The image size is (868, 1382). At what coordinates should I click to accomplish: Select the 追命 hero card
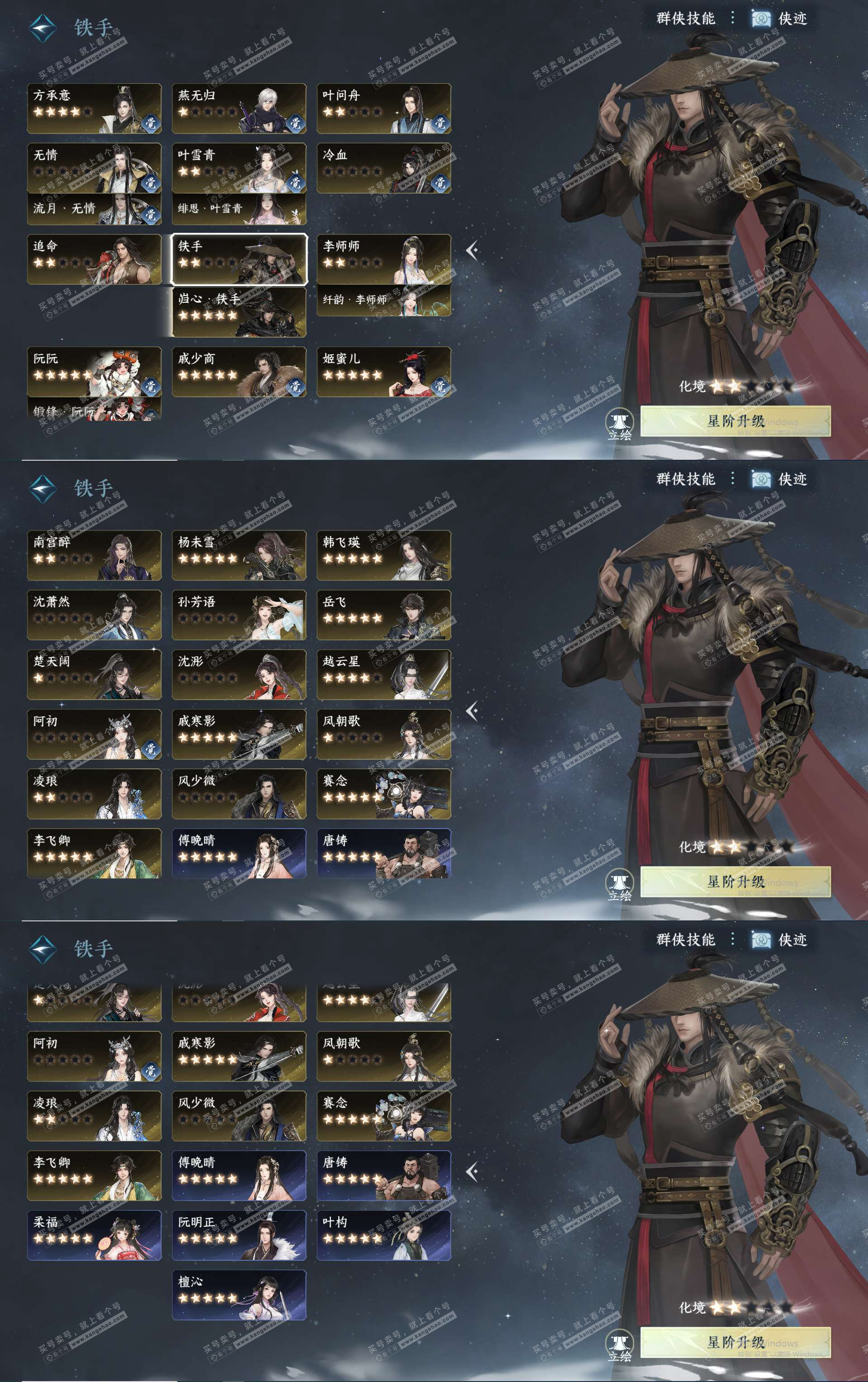pos(94,259)
